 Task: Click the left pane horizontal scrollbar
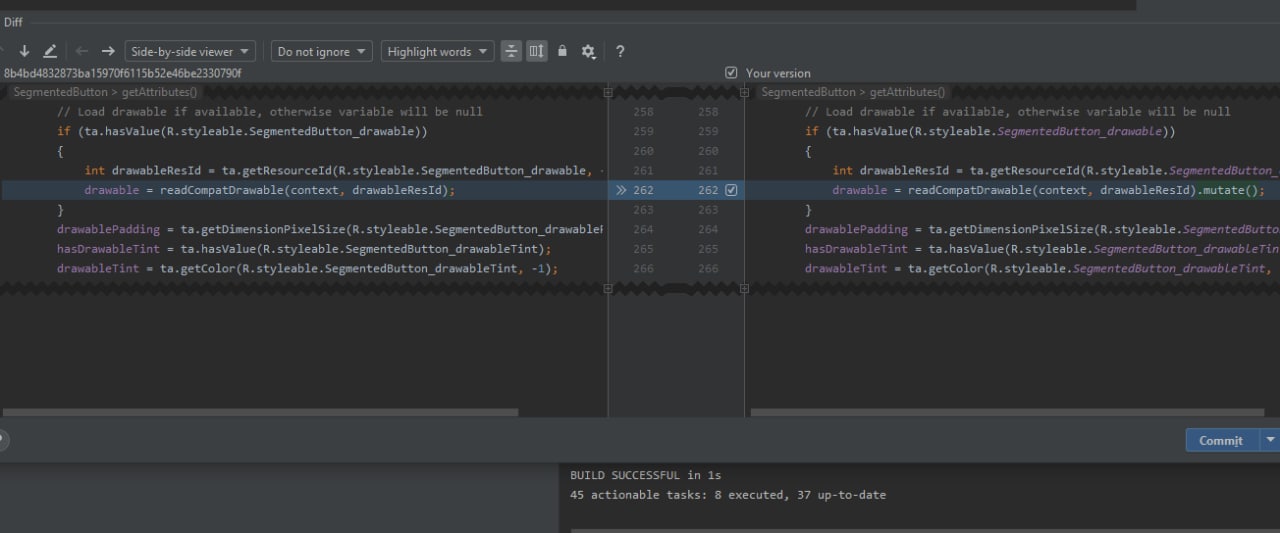pos(260,412)
